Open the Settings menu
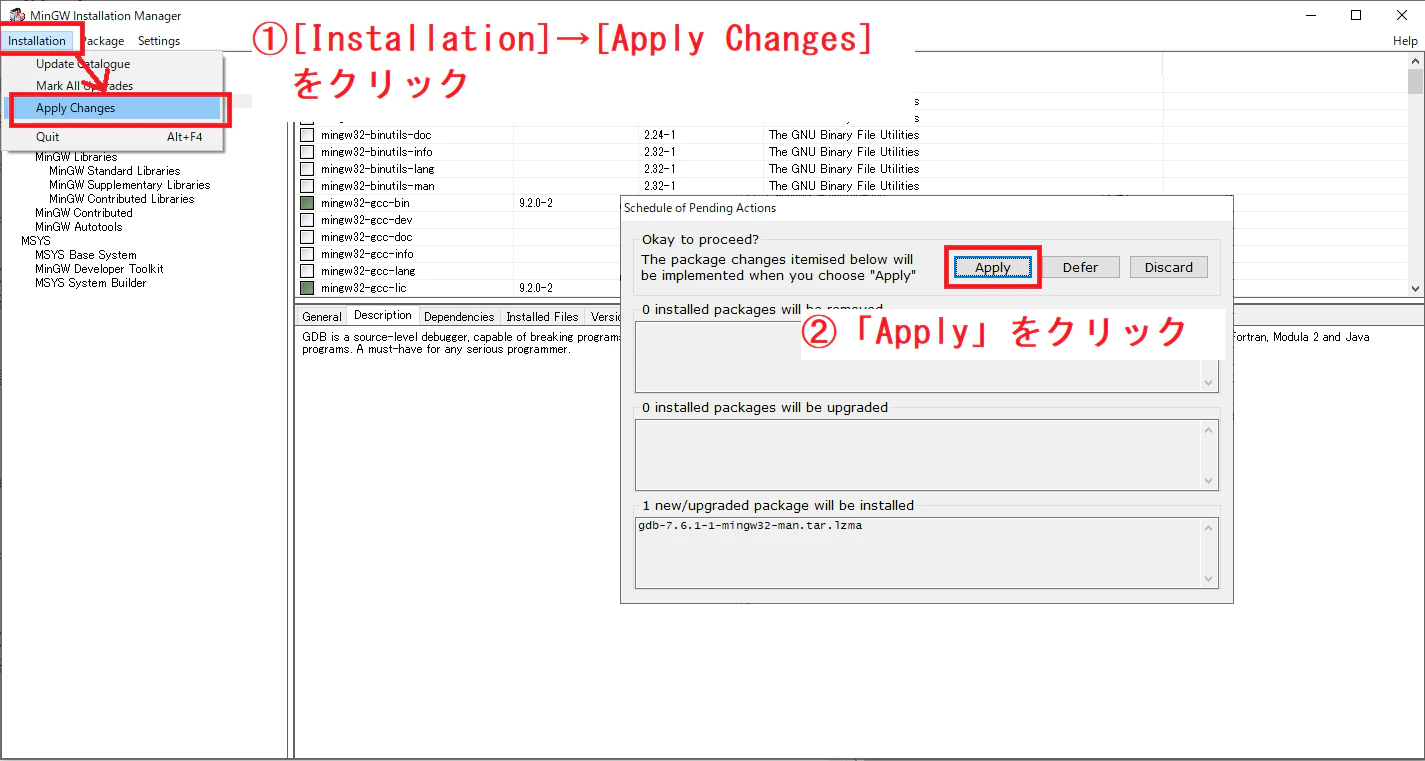Viewport: 1425px width, 761px height. pyautogui.click(x=159, y=41)
